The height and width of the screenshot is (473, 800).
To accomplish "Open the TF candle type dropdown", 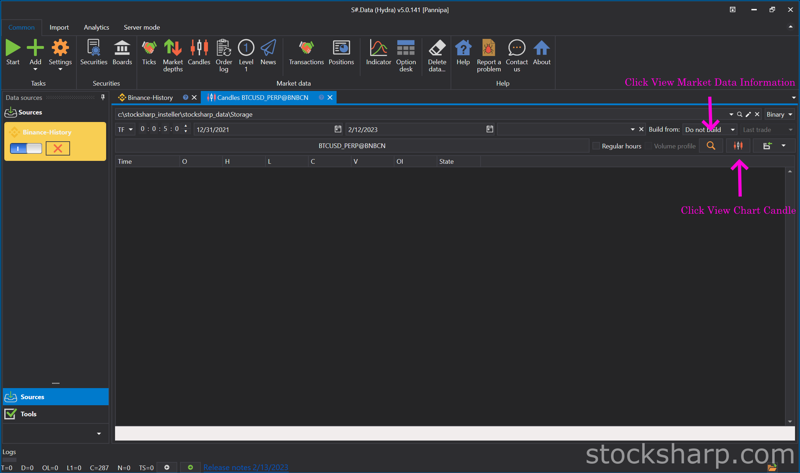I will click(x=125, y=129).
